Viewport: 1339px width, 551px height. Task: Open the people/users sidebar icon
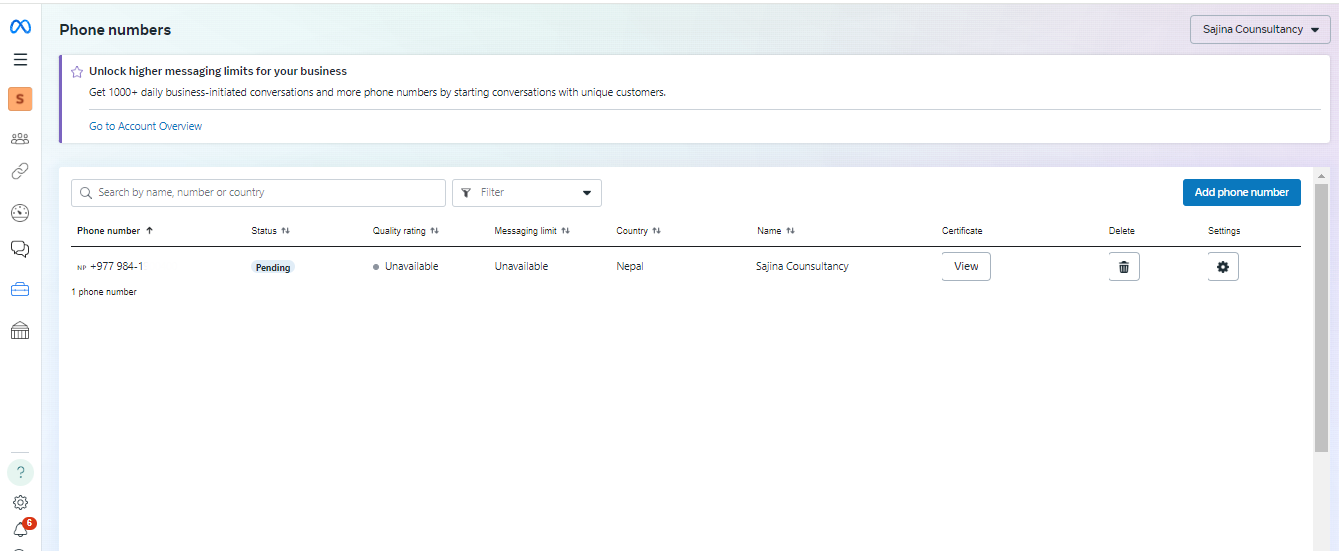(x=20, y=139)
